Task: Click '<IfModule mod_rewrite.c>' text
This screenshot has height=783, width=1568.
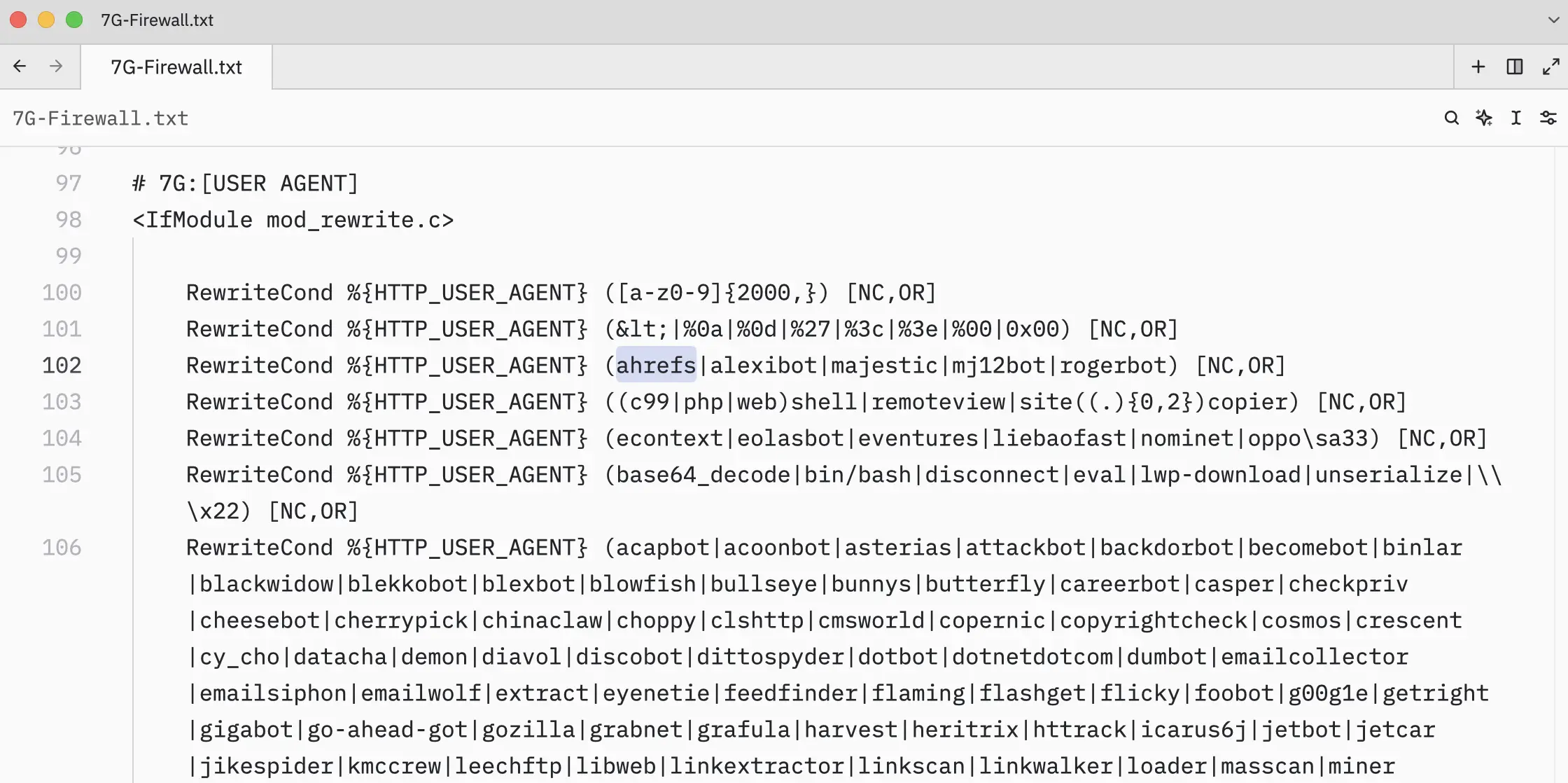Action: click(x=293, y=220)
